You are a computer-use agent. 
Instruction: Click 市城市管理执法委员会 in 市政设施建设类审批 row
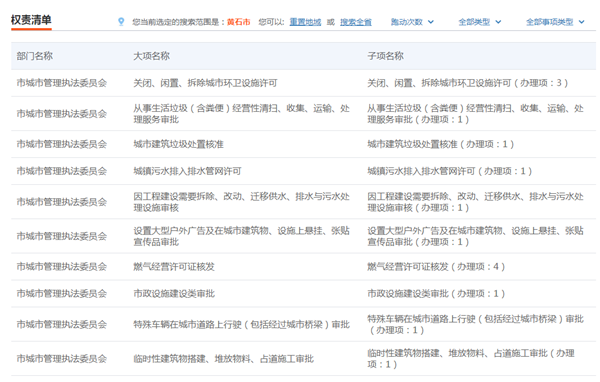click(62, 294)
